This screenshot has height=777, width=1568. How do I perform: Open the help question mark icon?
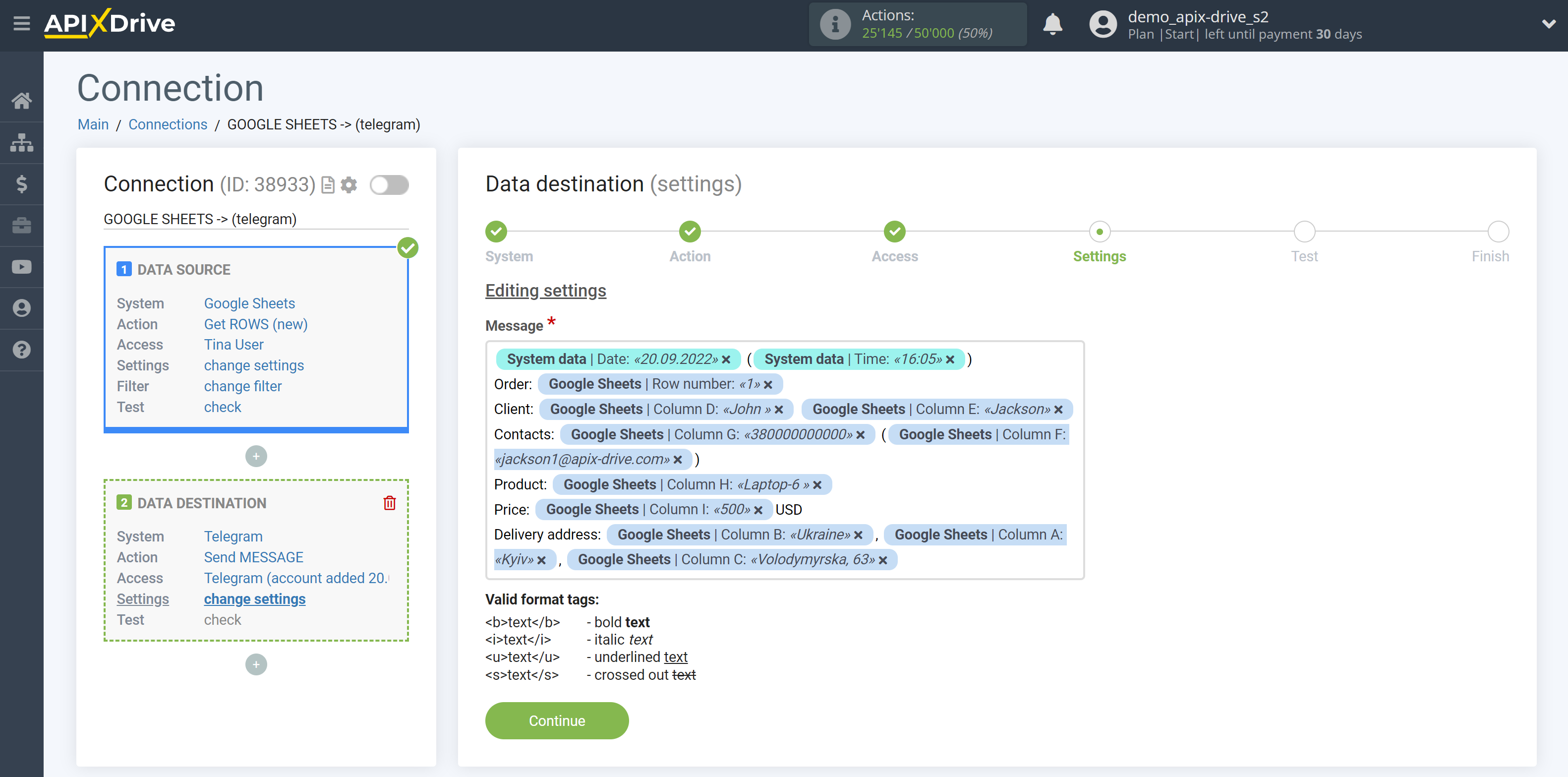point(21,350)
